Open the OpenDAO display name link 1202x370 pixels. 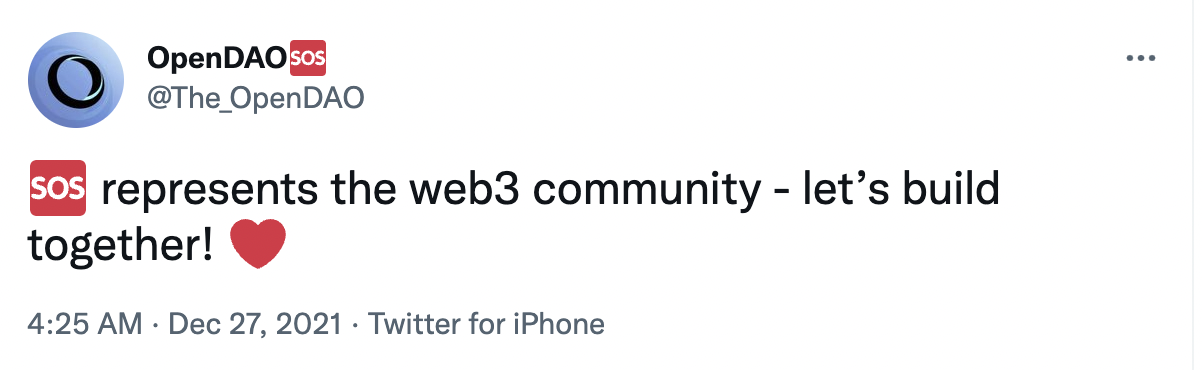pyautogui.click(x=216, y=60)
